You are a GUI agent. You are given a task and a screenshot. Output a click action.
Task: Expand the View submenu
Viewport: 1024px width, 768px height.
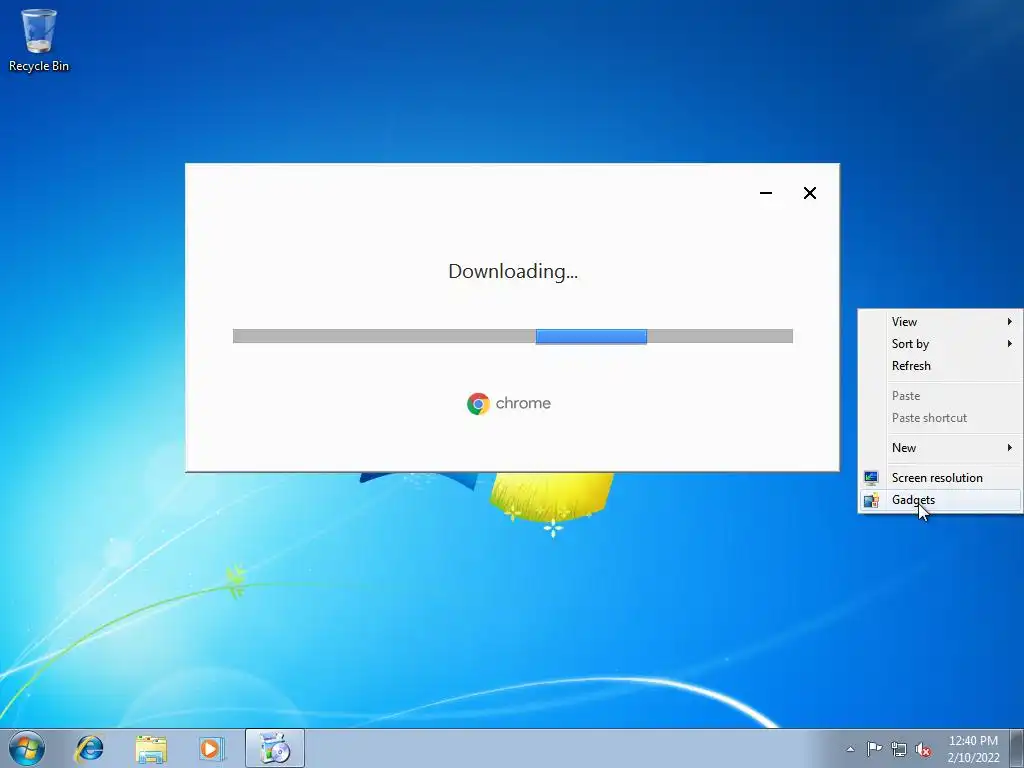pos(940,321)
